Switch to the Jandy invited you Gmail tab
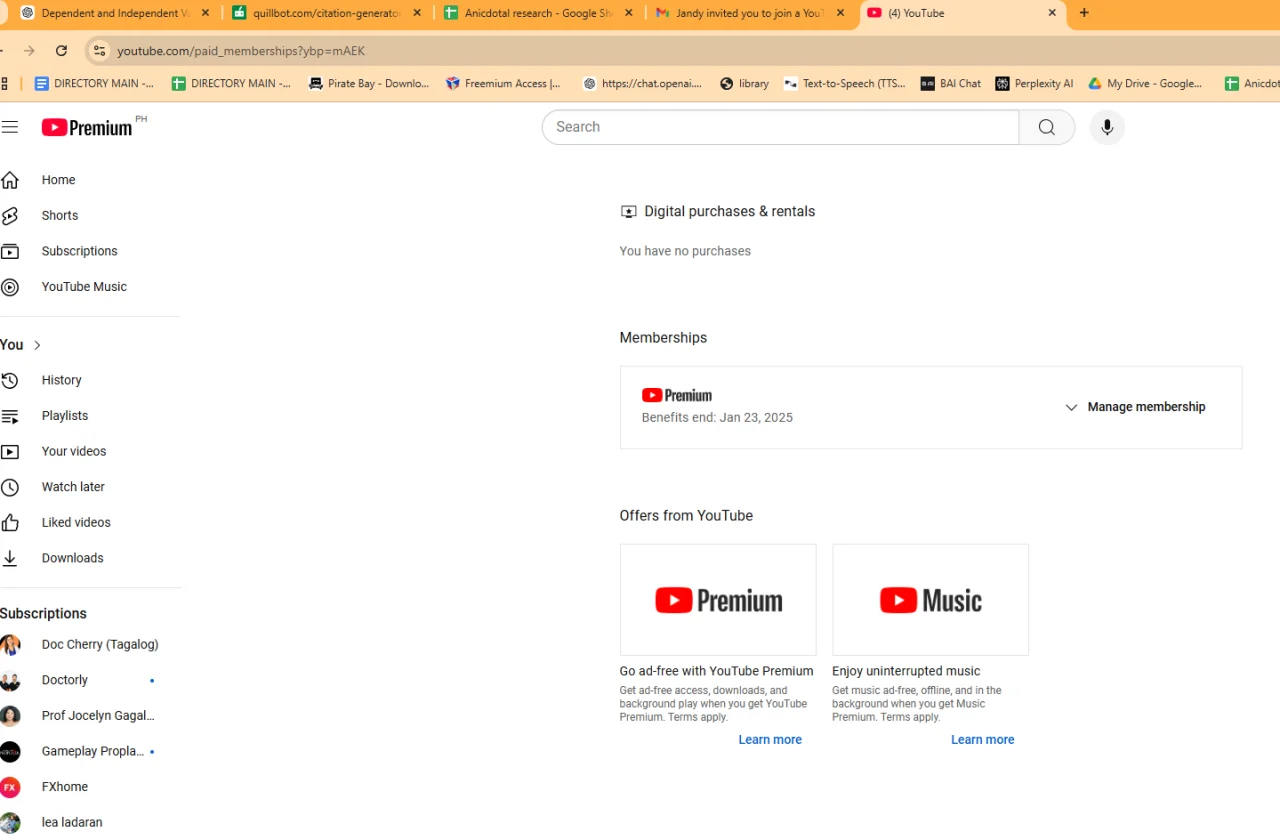The width and height of the screenshot is (1280, 840). pos(751,13)
